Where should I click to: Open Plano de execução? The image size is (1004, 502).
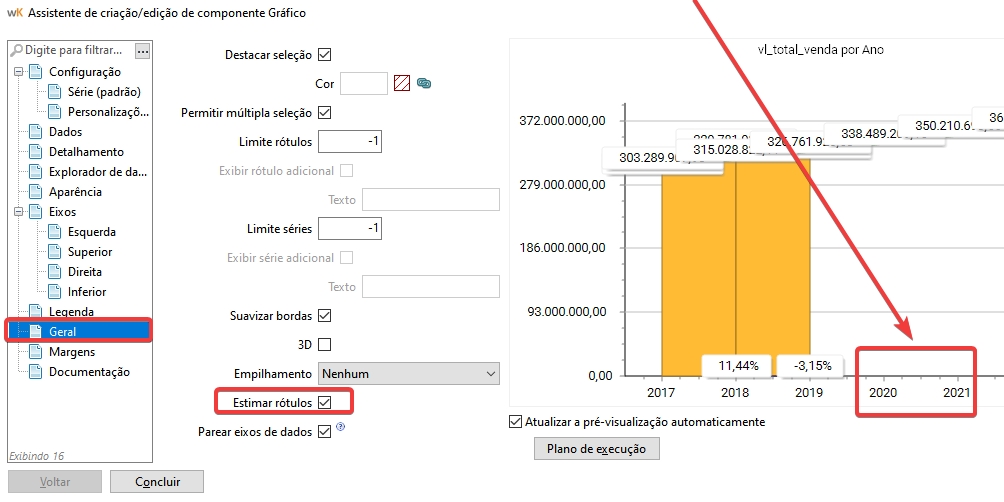pos(596,449)
